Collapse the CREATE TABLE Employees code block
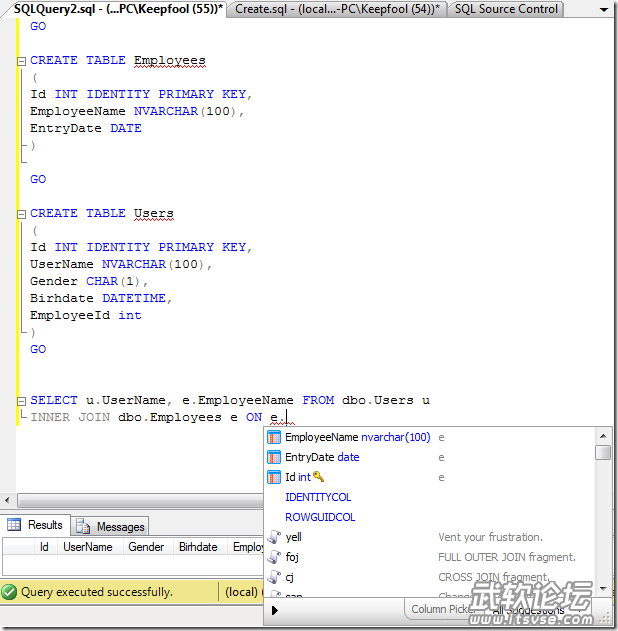This screenshot has width=618, height=631. [x=21, y=61]
